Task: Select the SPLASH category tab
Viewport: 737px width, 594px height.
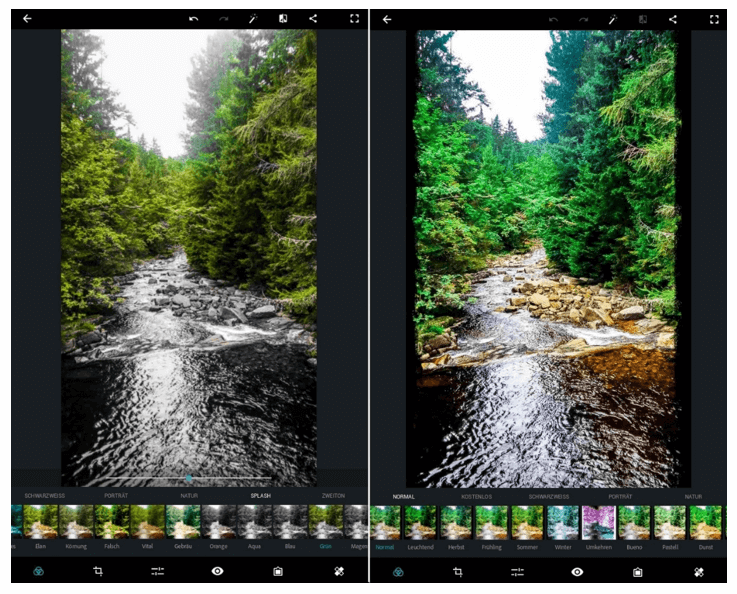Action: click(x=260, y=496)
